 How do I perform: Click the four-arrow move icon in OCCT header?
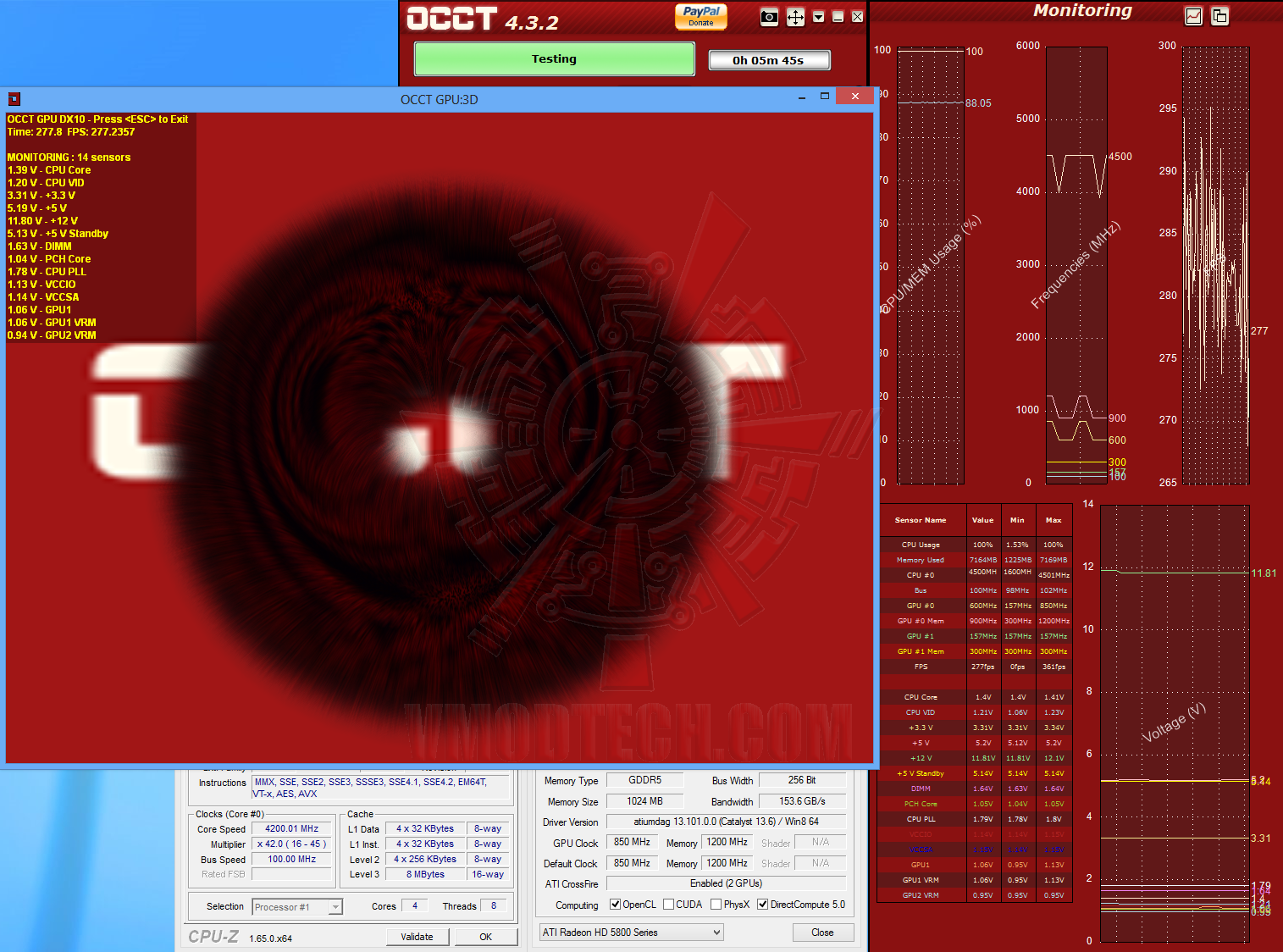point(795,17)
